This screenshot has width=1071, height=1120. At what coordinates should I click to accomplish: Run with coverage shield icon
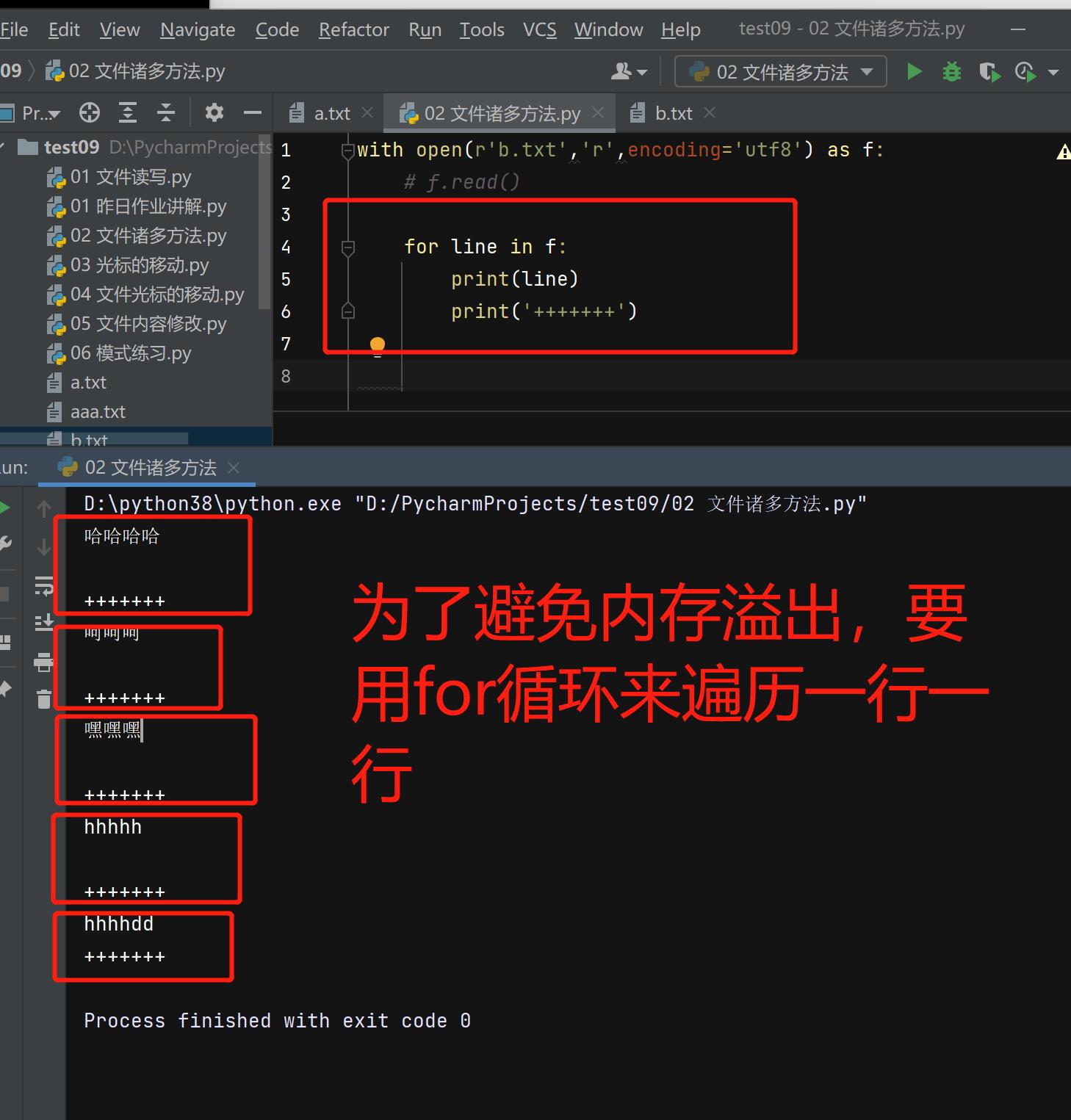click(x=989, y=72)
